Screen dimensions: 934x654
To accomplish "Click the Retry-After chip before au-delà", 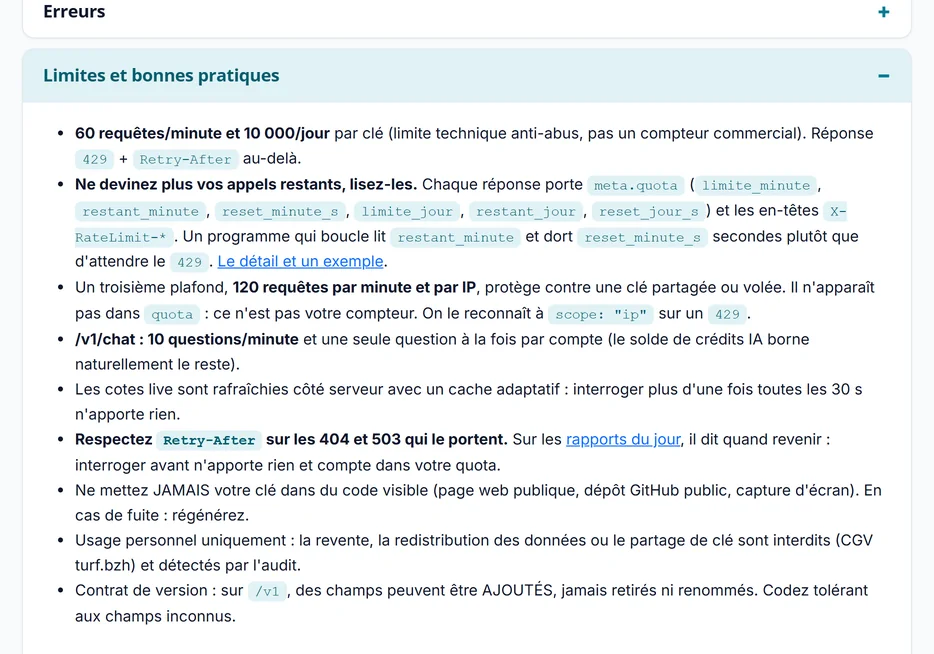I will click(185, 159).
